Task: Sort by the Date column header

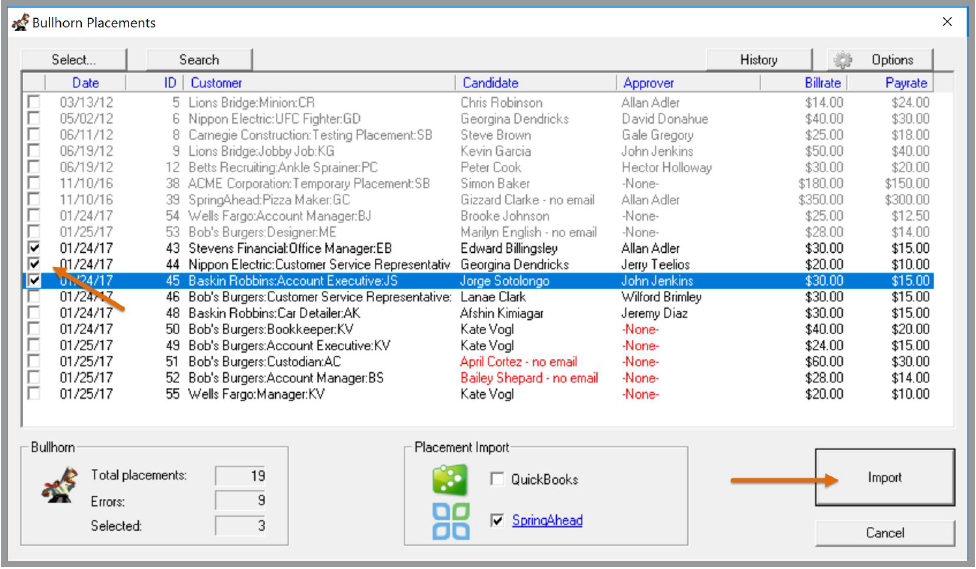Action: pyautogui.click(x=85, y=83)
